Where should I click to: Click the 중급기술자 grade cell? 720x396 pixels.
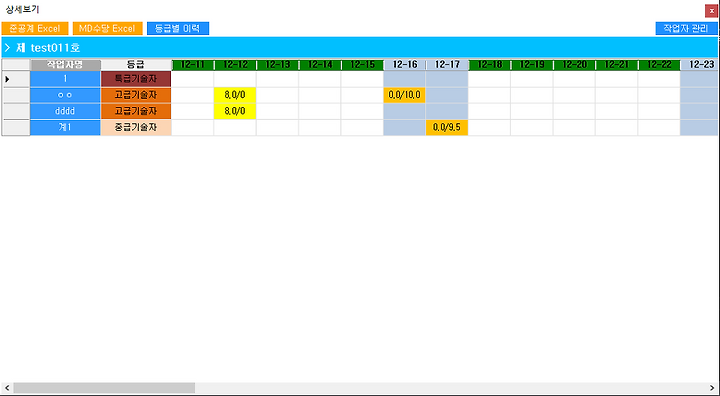click(136, 127)
